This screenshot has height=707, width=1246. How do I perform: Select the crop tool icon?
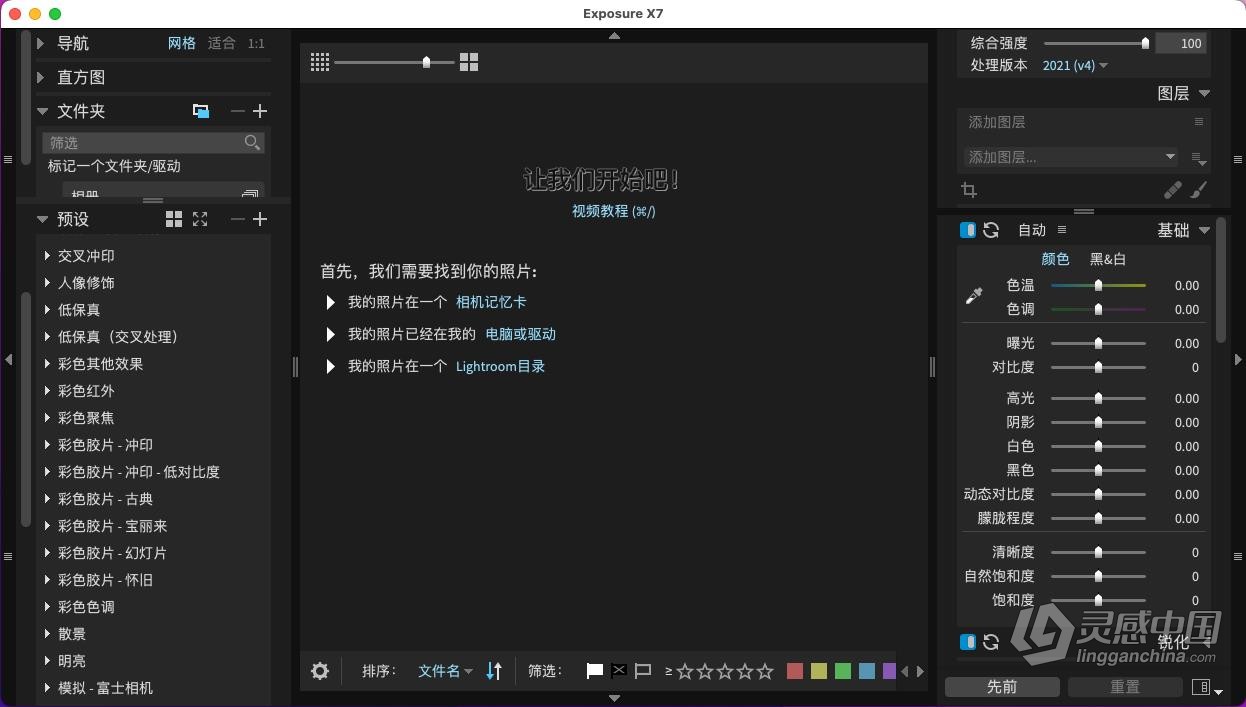pos(968,190)
